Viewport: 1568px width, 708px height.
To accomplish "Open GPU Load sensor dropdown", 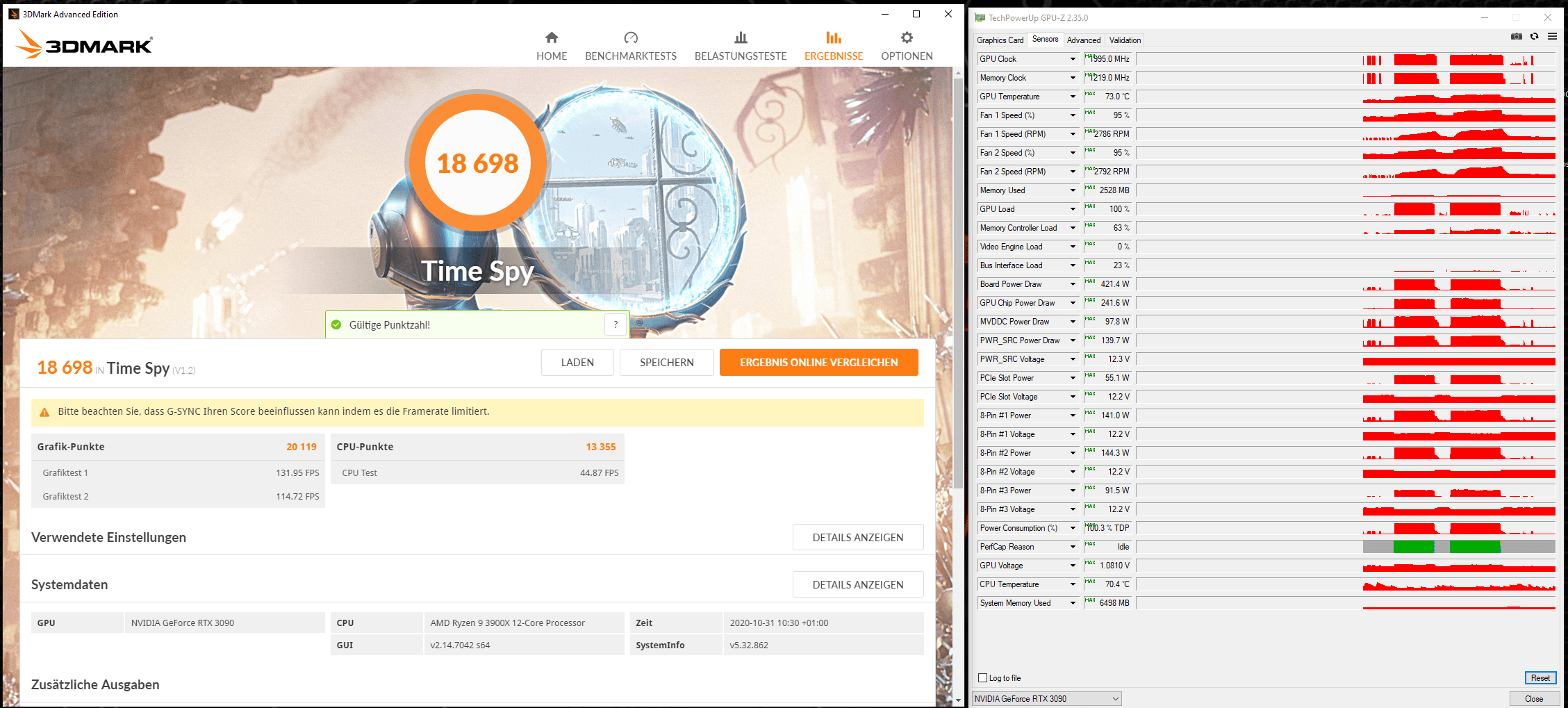I will tap(1073, 209).
